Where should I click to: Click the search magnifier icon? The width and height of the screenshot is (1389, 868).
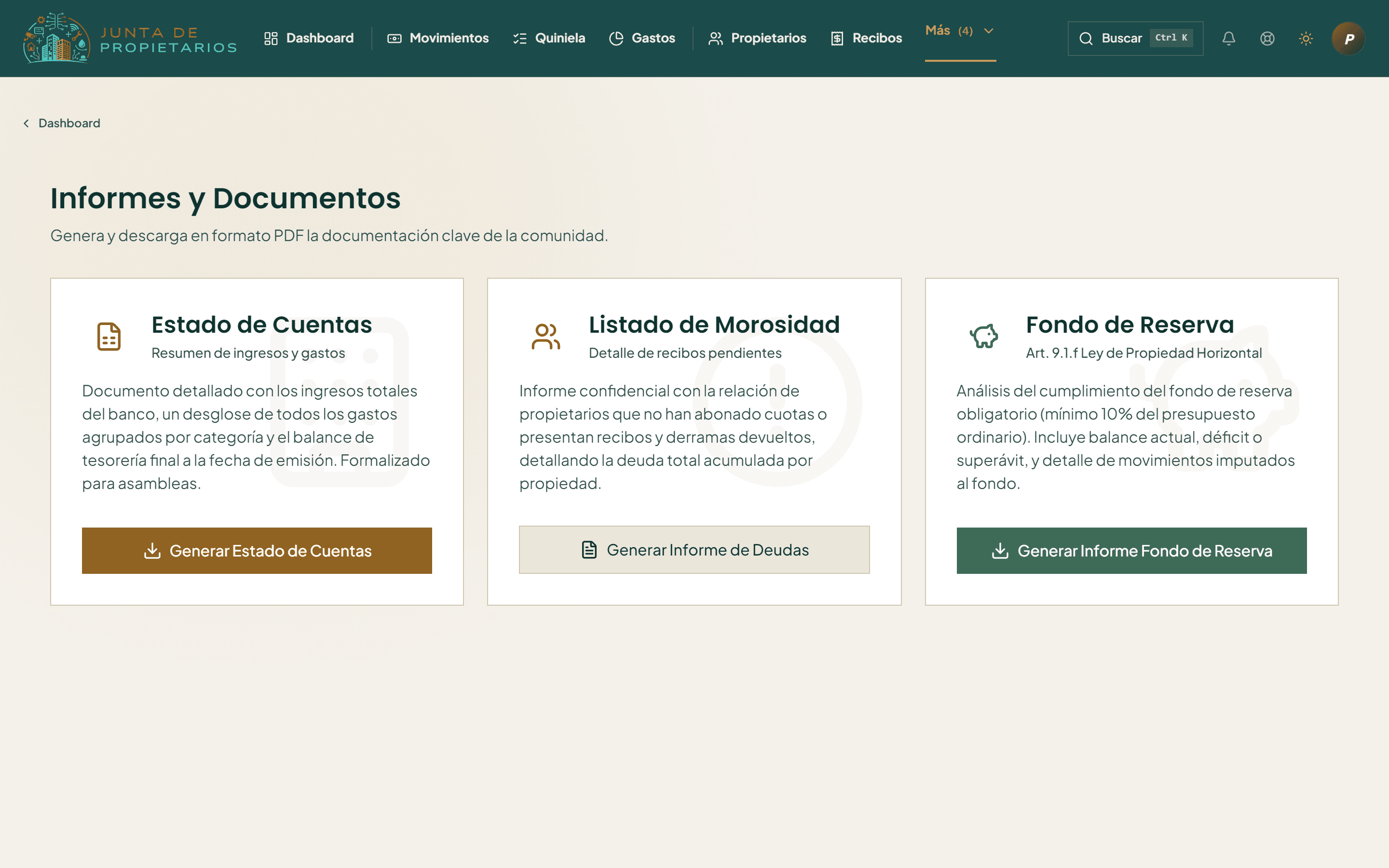point(1086,39)
